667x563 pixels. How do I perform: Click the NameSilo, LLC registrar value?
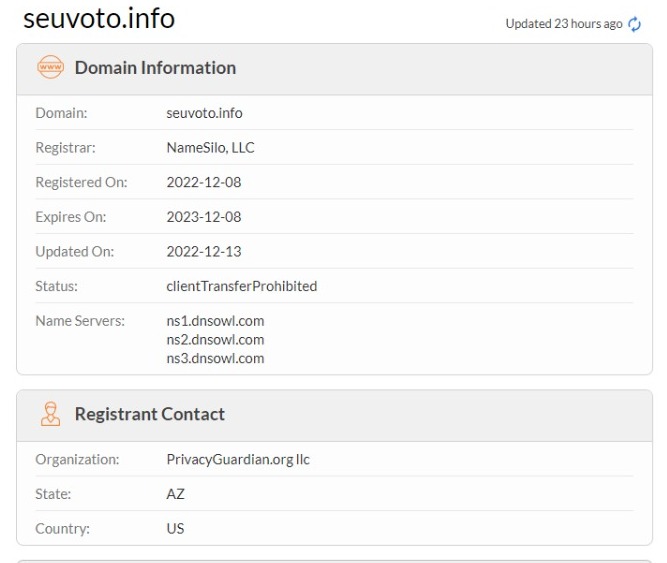210,148
